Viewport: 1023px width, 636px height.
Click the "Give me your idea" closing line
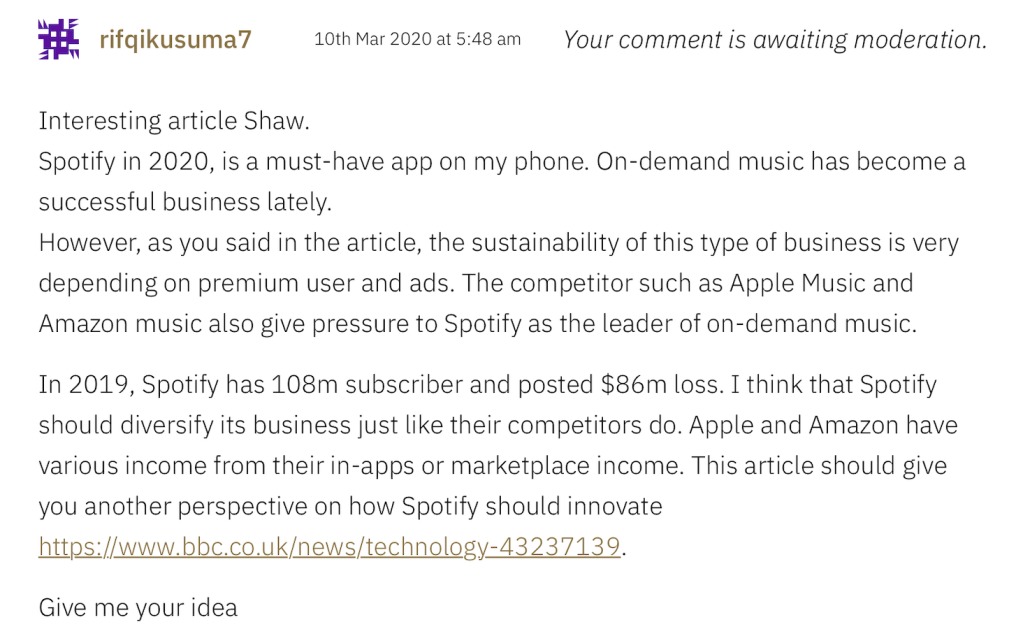[x=138, y=607]
